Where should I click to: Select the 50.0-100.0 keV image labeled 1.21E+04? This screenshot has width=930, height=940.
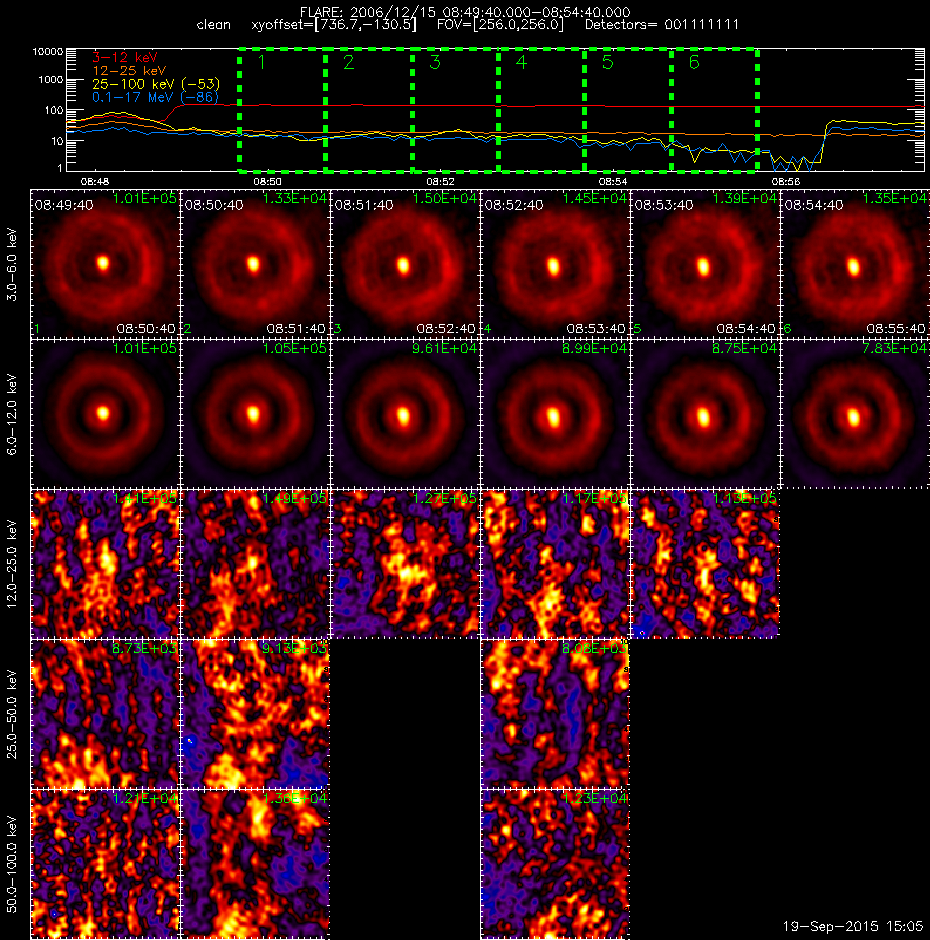click(105, 863)
